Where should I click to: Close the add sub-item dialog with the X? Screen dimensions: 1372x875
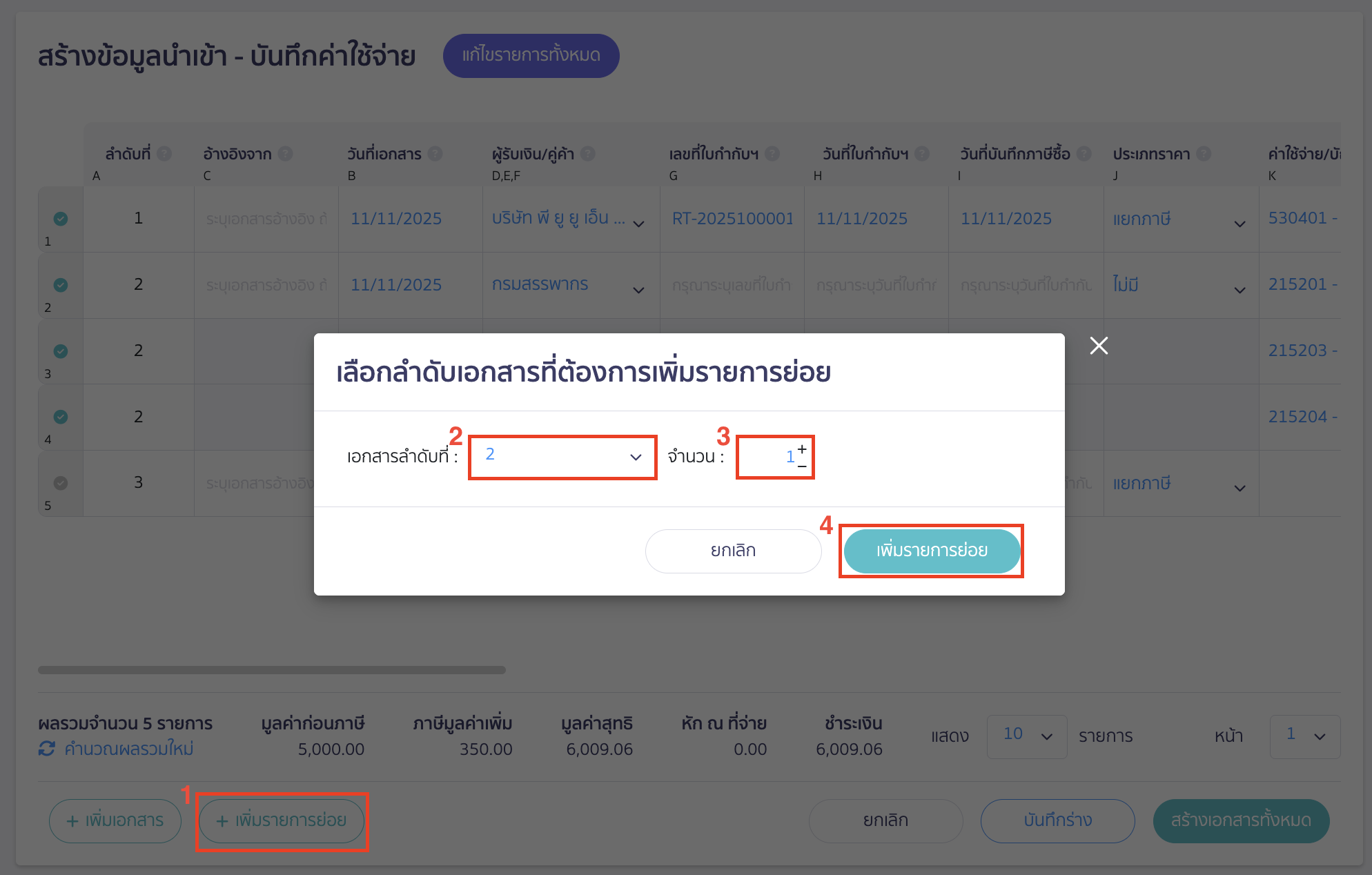(1099, 346)
